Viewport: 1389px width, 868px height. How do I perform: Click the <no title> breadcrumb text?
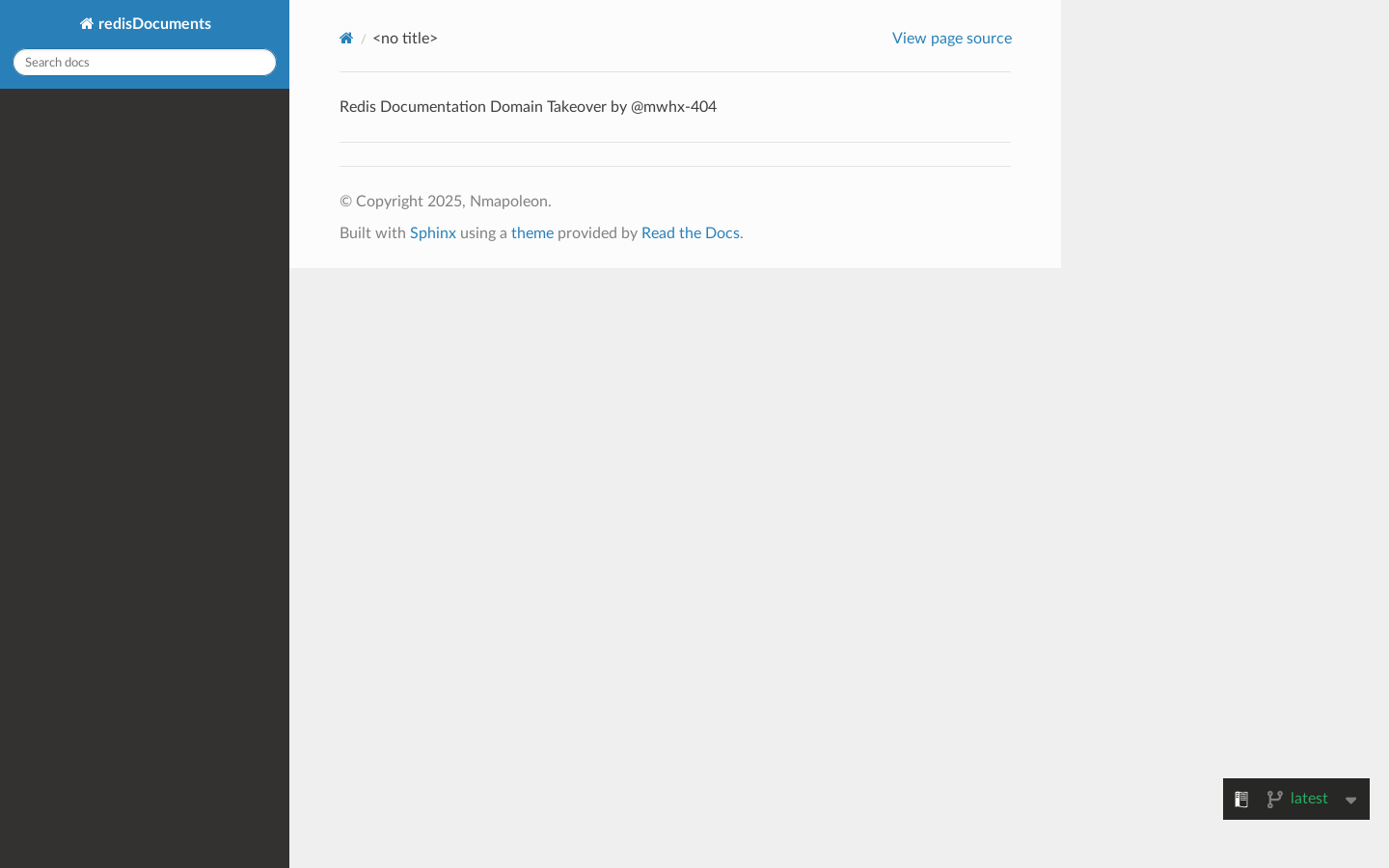point(405,39)
